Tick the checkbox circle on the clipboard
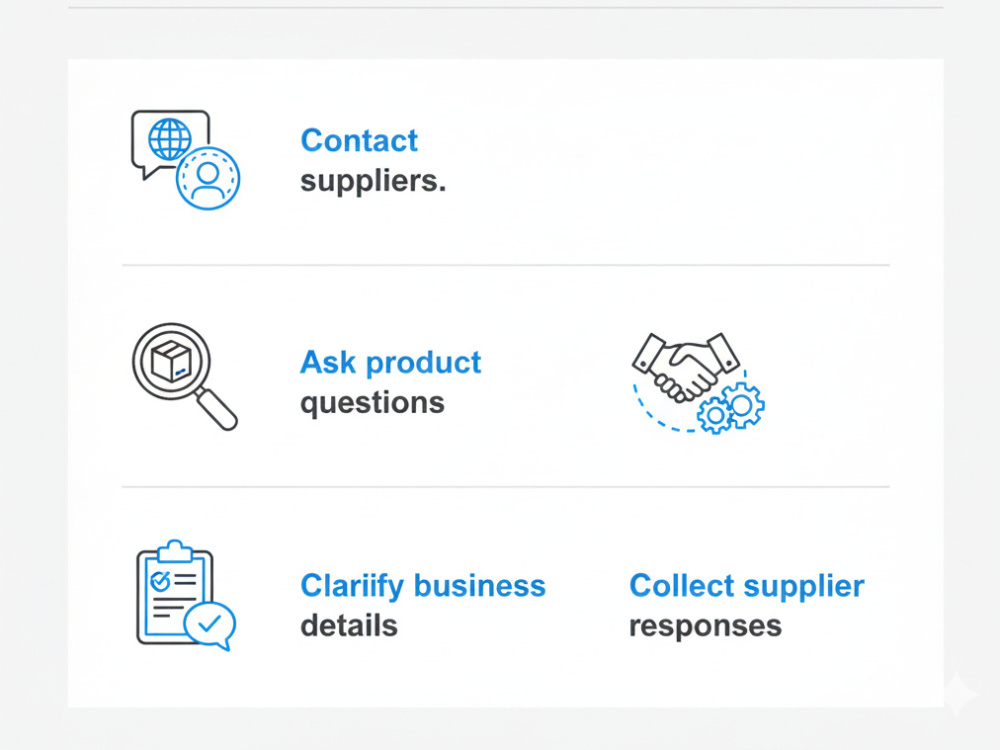Image resolution: width=1000 pixels, height=750 pixels. [159, 581]
